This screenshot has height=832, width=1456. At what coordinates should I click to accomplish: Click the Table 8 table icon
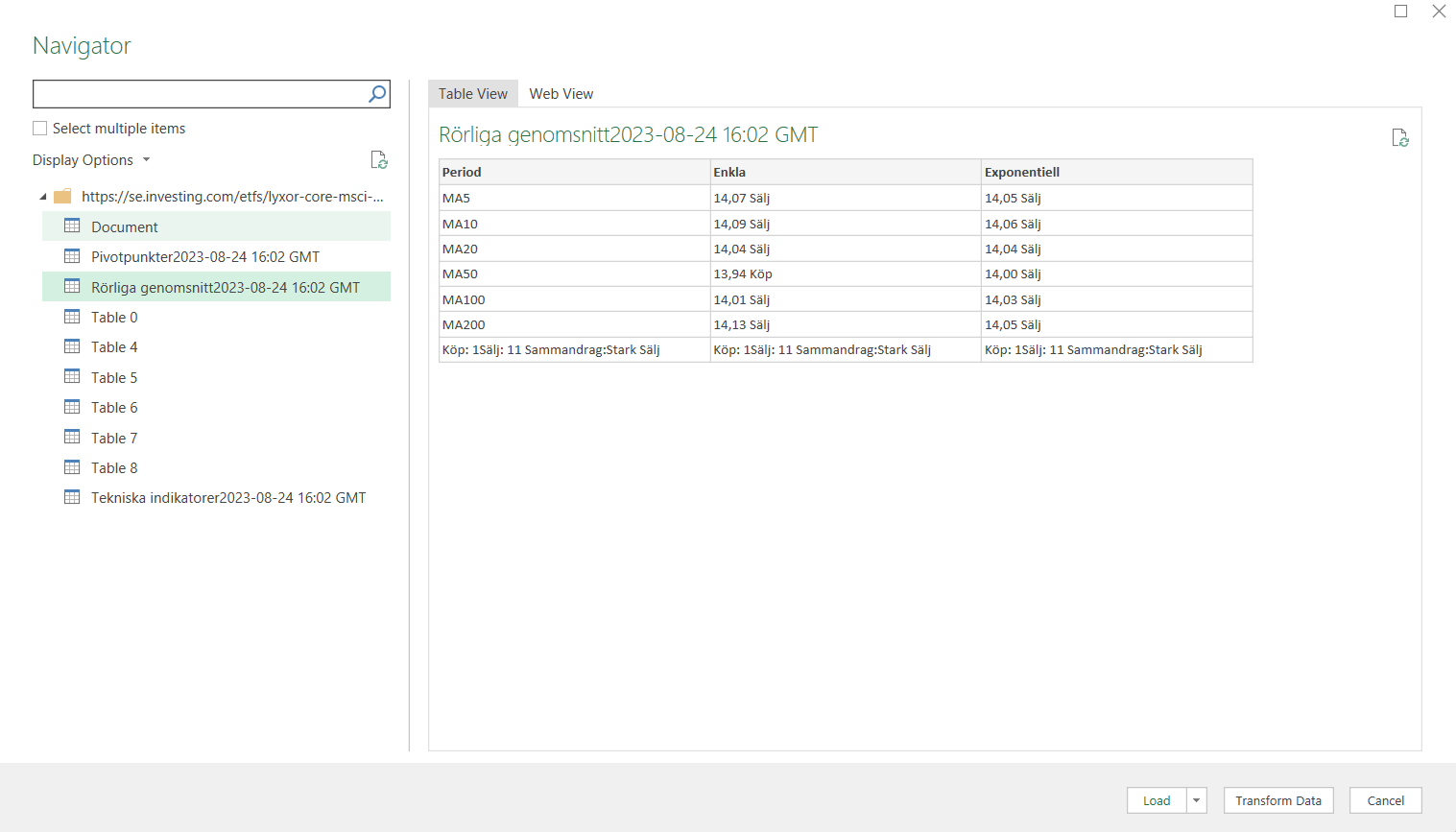coord(72,467)
